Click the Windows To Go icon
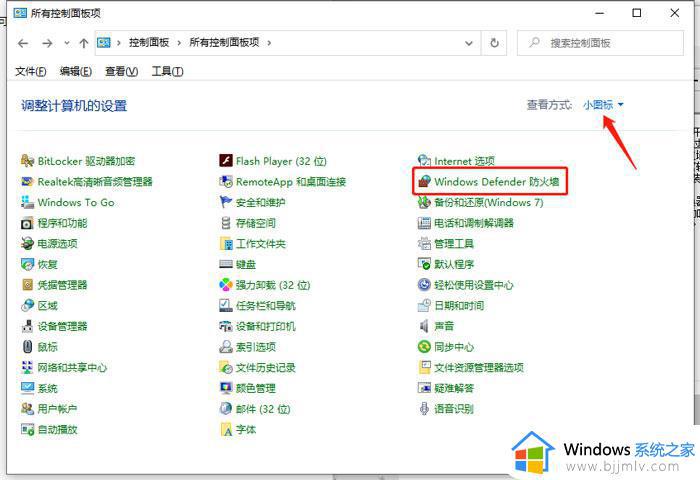 pyautogui.click(x=27, y=202)
